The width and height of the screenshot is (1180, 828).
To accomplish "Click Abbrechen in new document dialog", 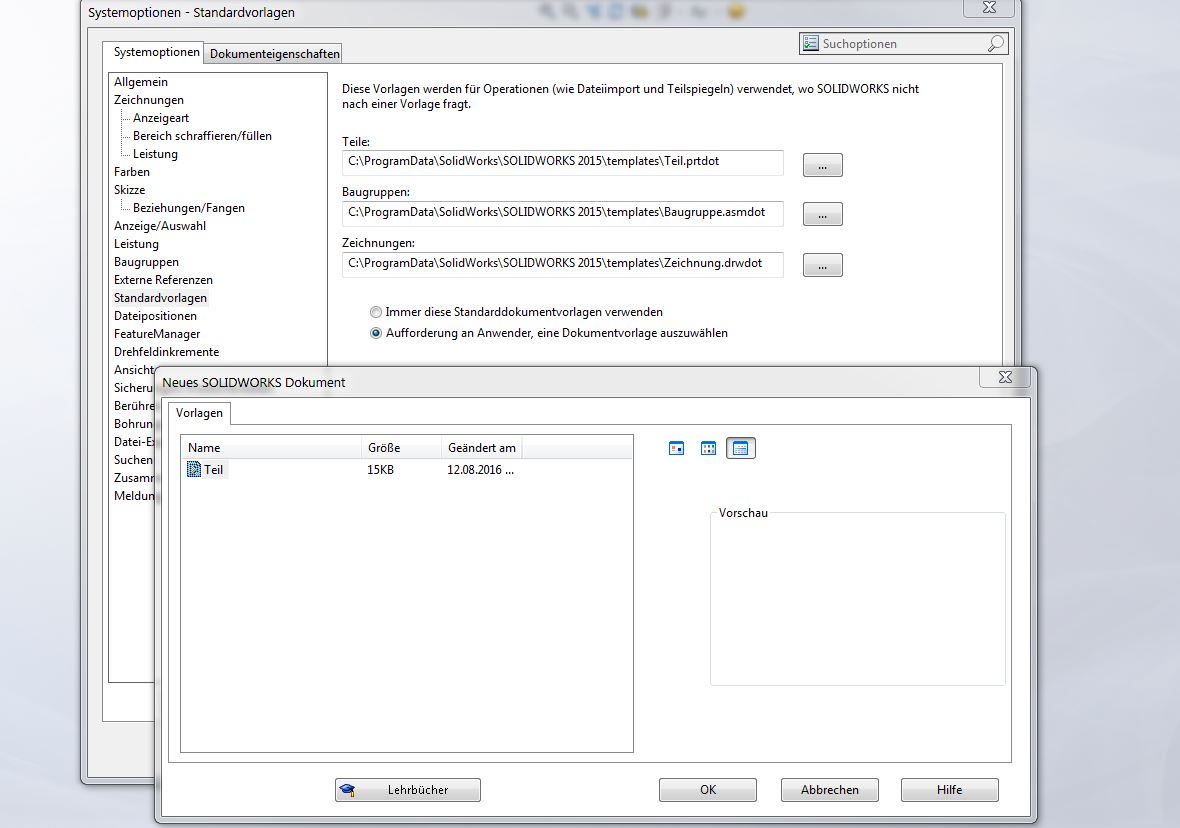I will 829,790.
